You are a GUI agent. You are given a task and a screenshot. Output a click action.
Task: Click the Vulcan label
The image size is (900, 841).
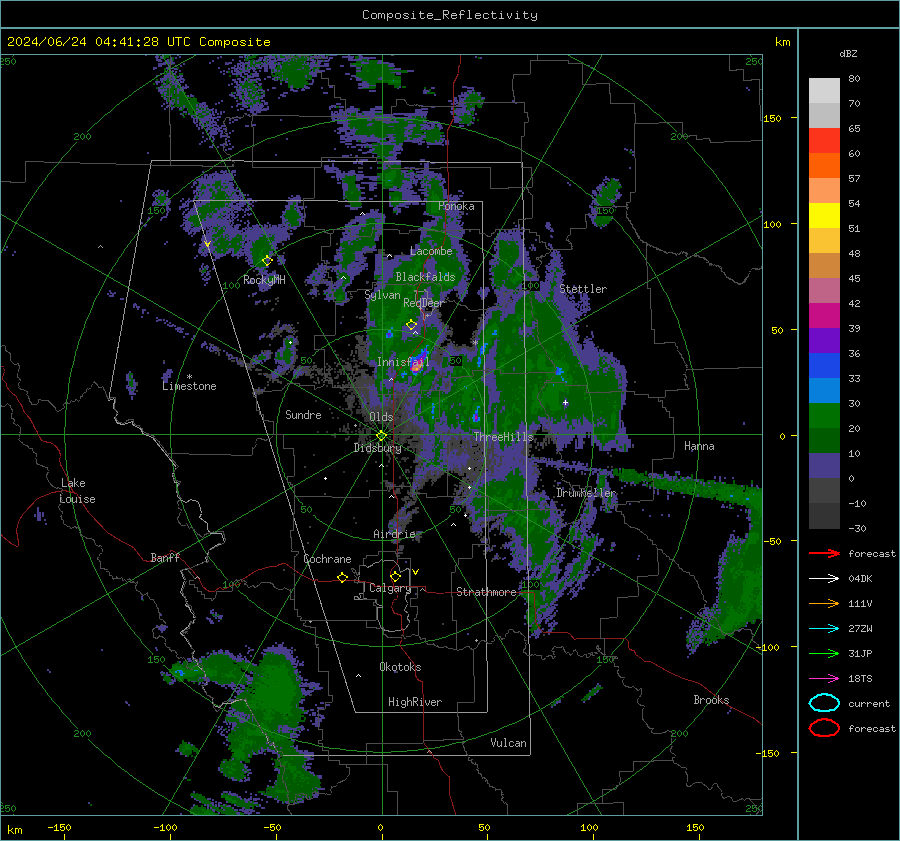pyautogui.click(x=509, y=743)
